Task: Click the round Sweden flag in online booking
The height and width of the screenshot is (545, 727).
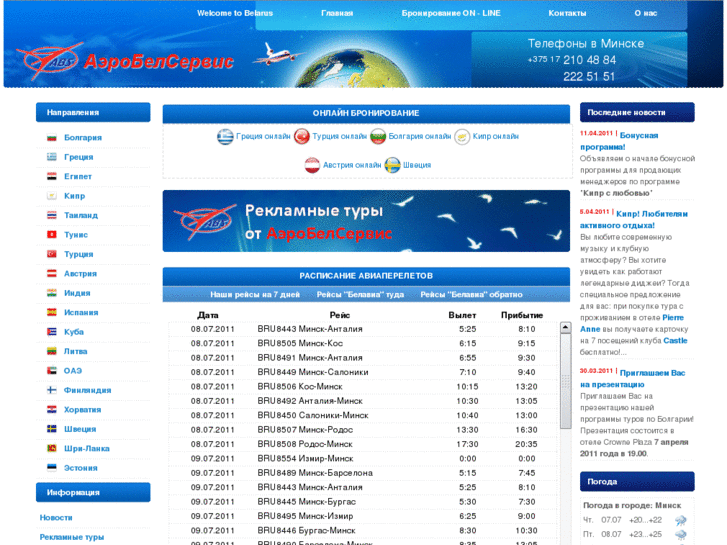Action: (x=393, y=166)
